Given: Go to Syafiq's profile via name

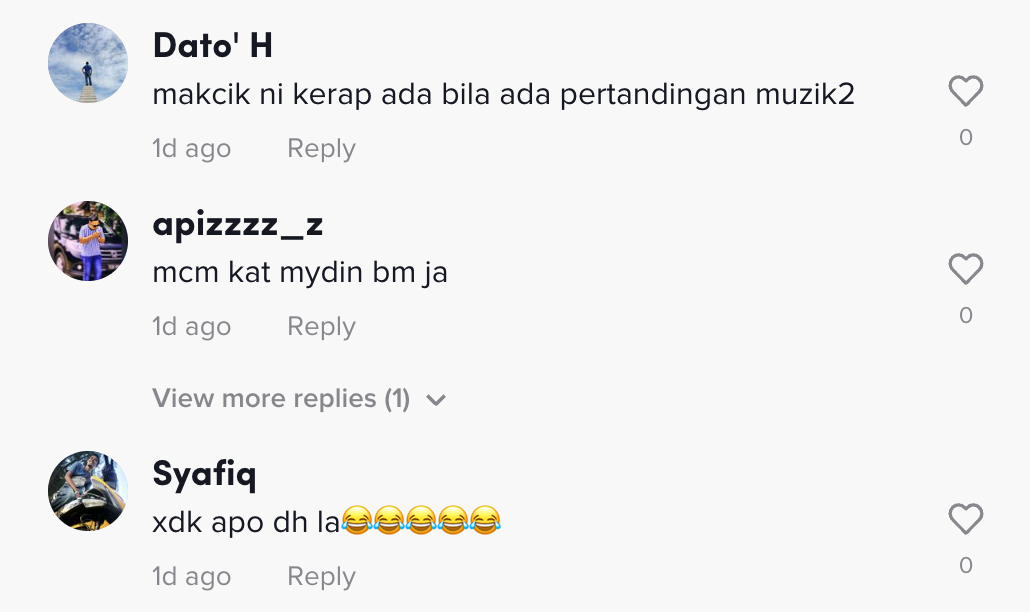Looking at the screenshot, I should (x=204, y=474).
